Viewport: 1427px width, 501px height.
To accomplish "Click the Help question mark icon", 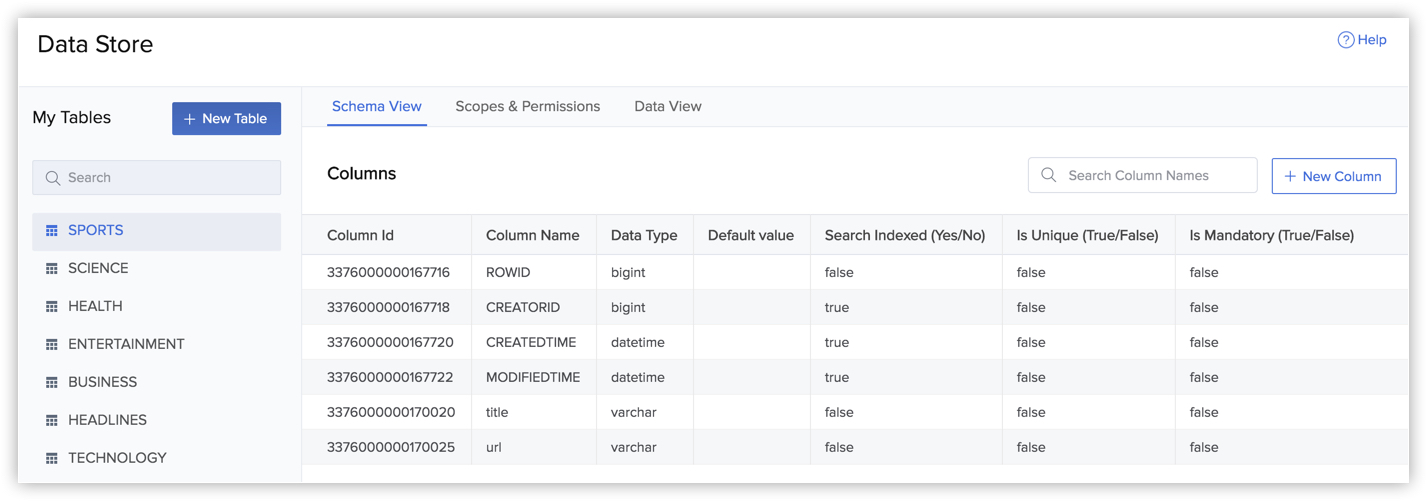I will point(1345,40).
